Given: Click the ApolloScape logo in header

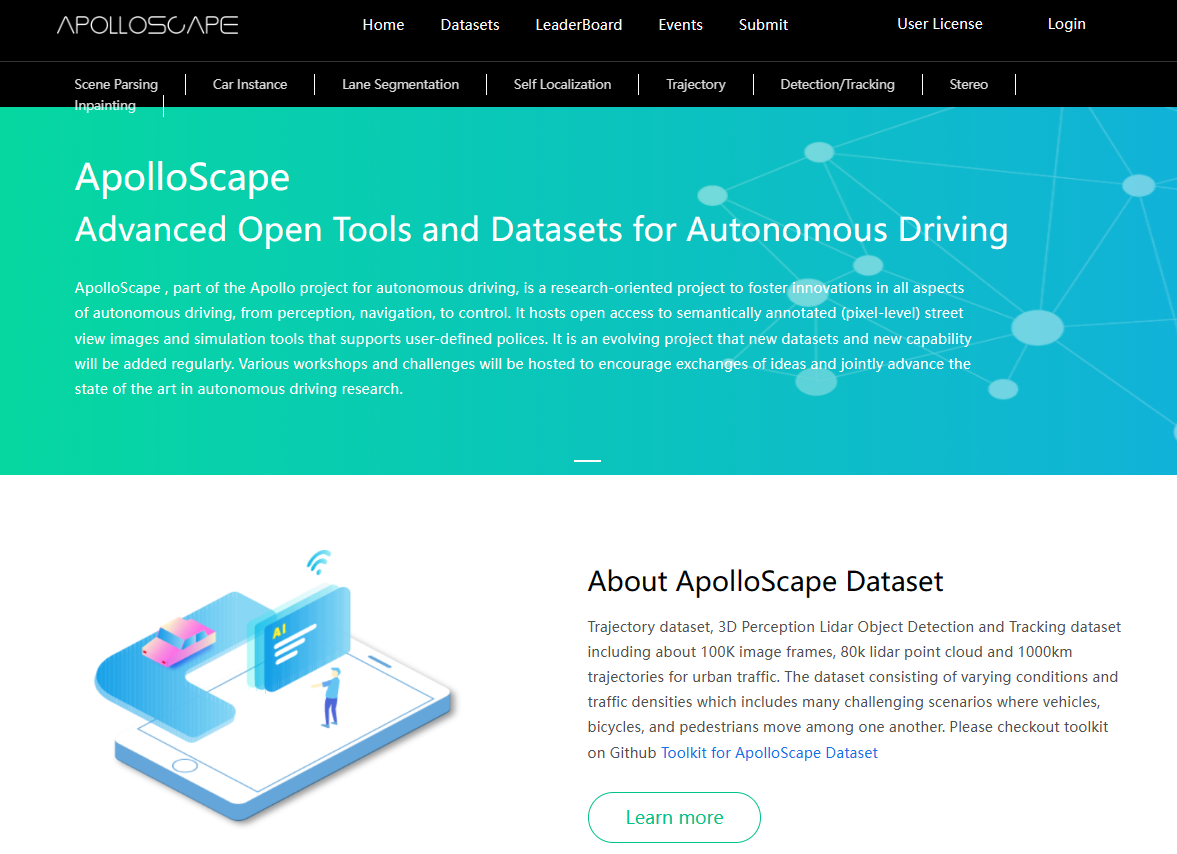Looking at the screenshot, I should pyautogui.click(x=148, y=25).
